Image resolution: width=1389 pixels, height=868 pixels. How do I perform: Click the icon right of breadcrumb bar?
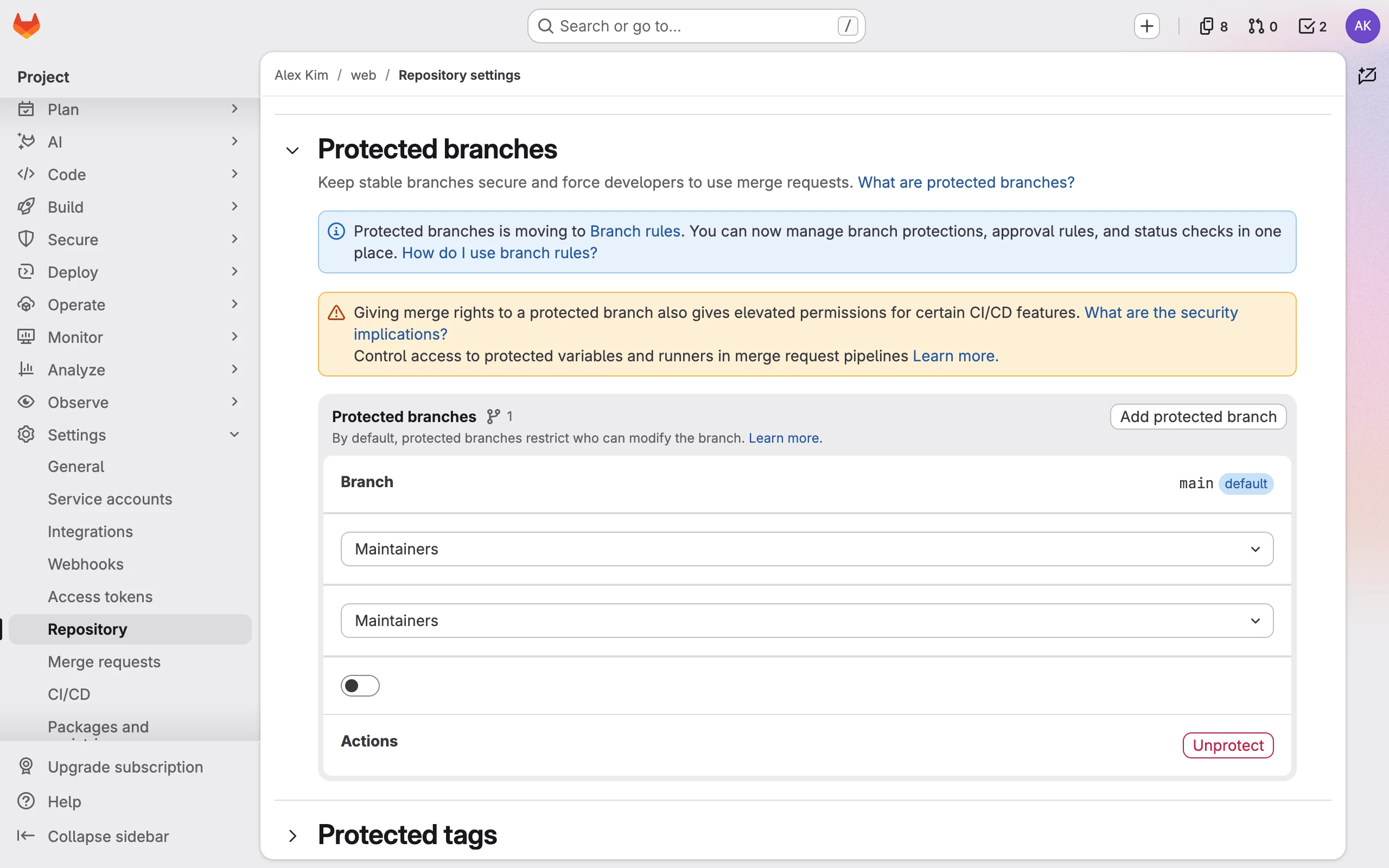coord(1367,75)
